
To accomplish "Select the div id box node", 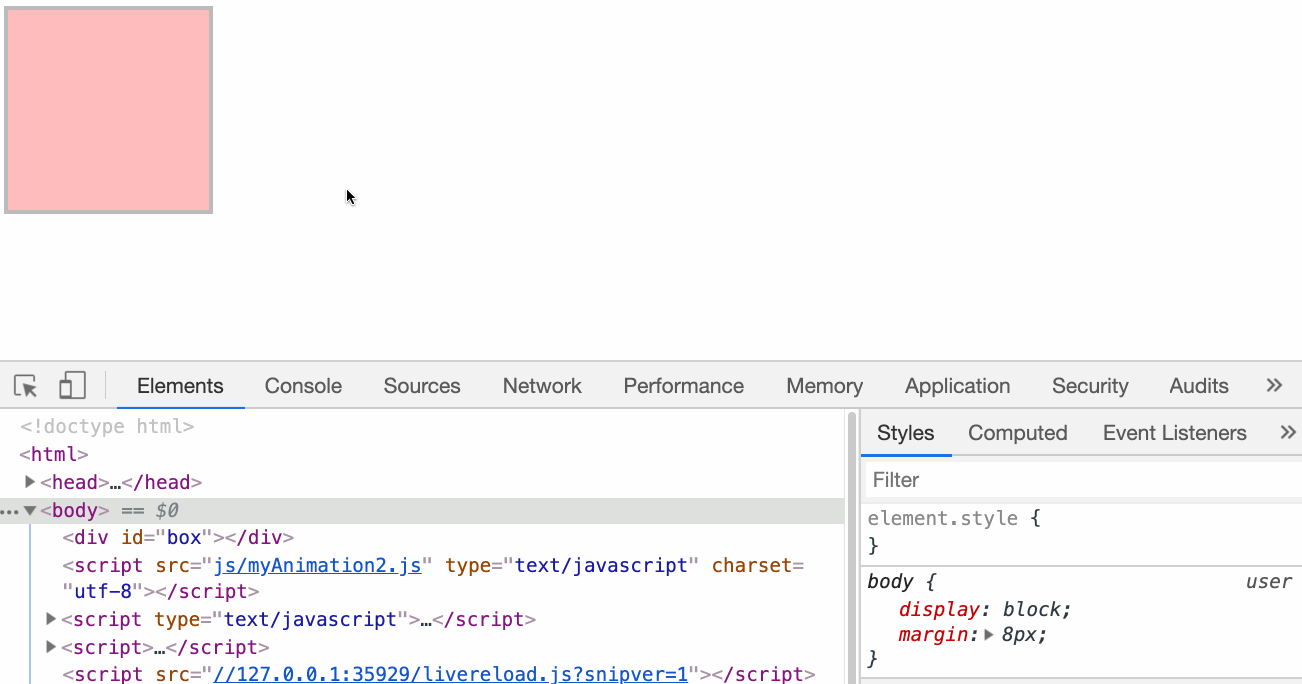I will 178,538.
